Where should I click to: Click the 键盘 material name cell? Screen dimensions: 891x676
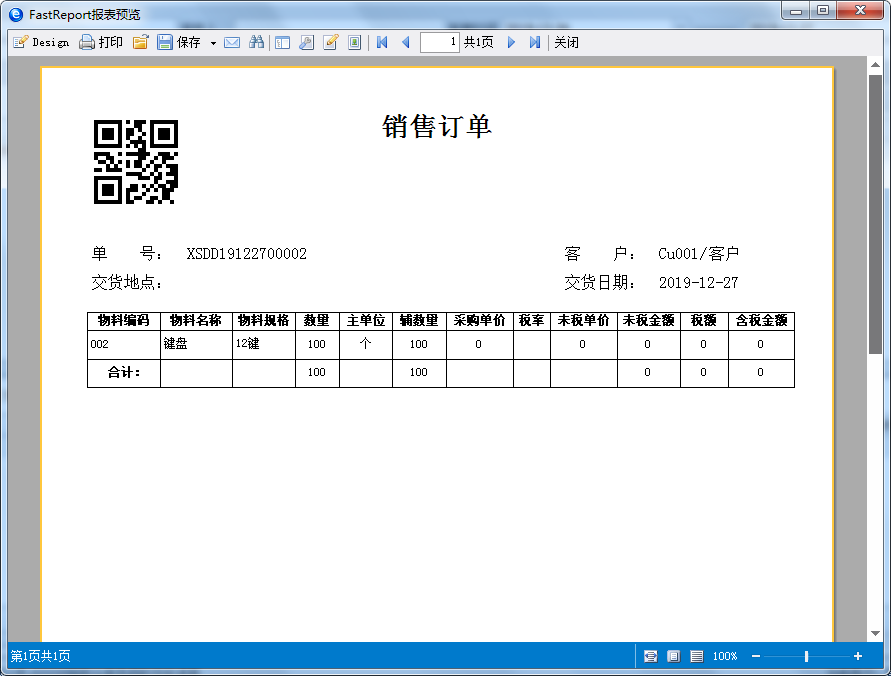196,344
